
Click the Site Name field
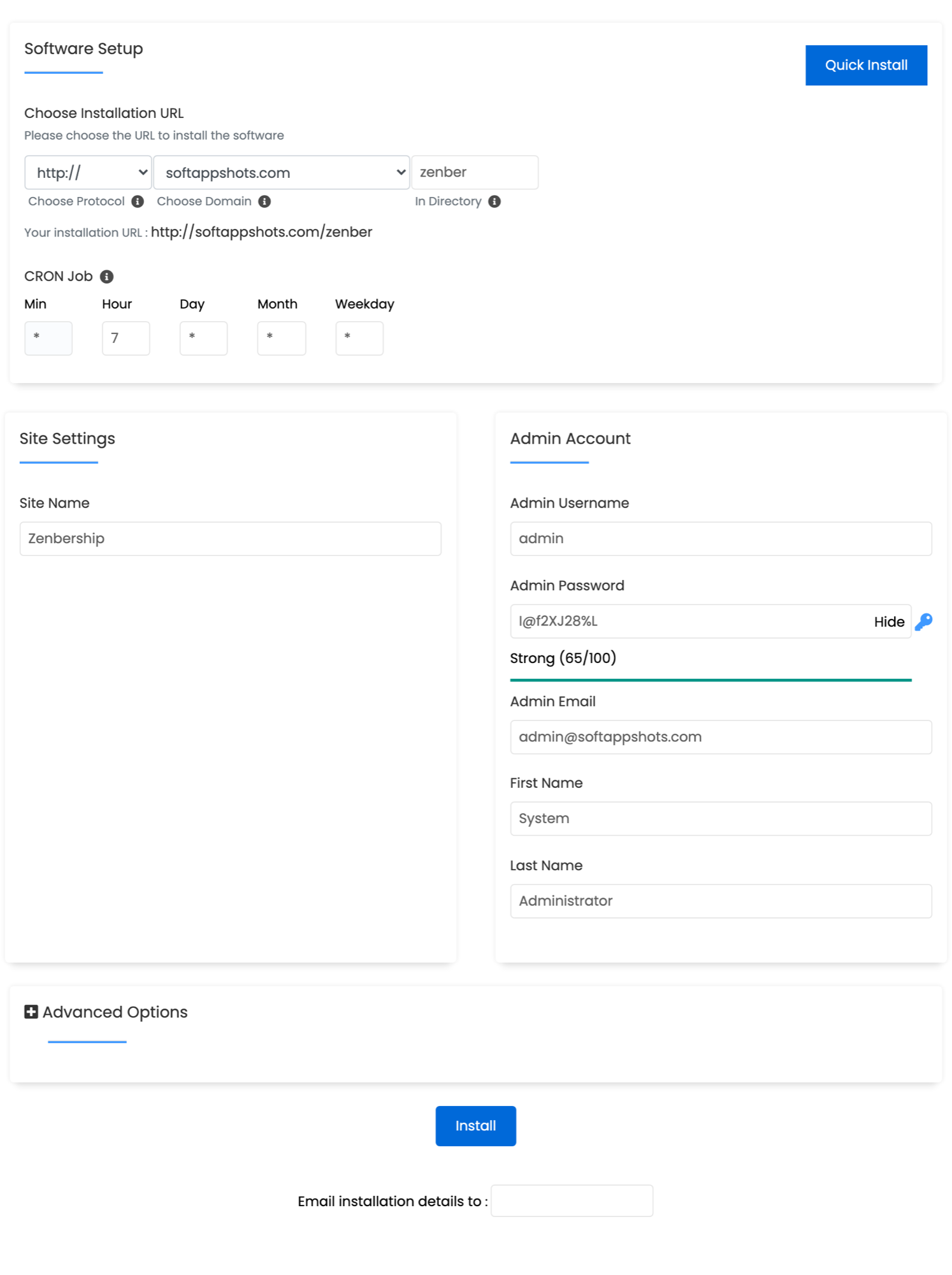[231, 539]
